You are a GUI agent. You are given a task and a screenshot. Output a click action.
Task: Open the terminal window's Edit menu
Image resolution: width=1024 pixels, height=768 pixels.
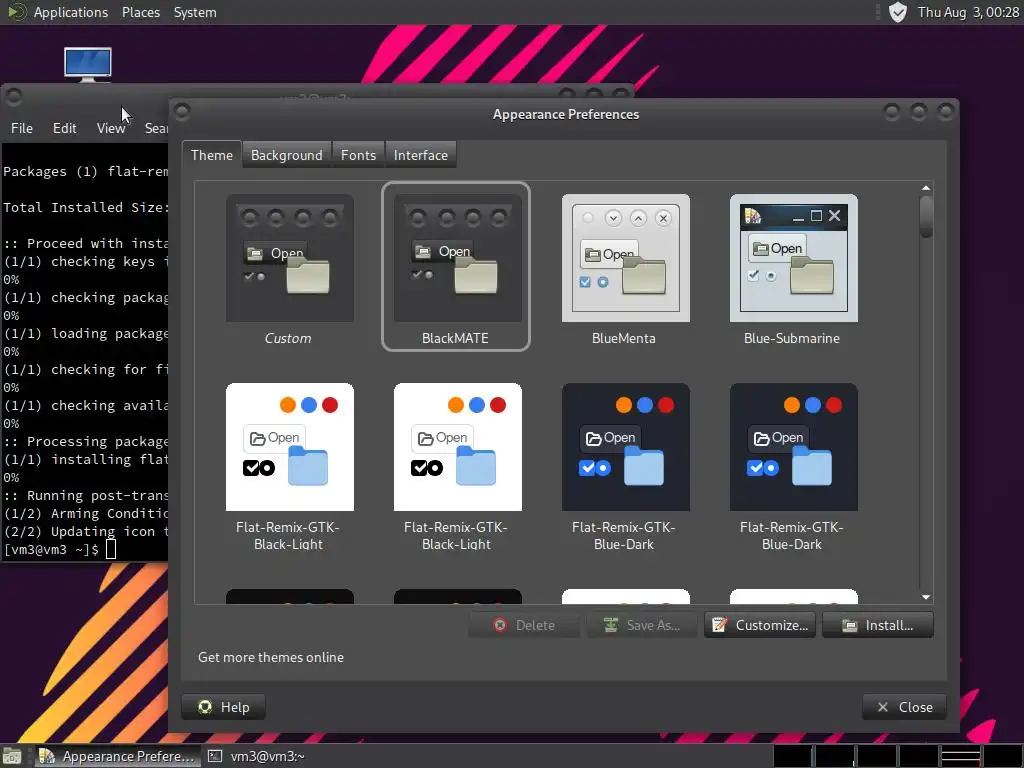[x=64, y=128]
